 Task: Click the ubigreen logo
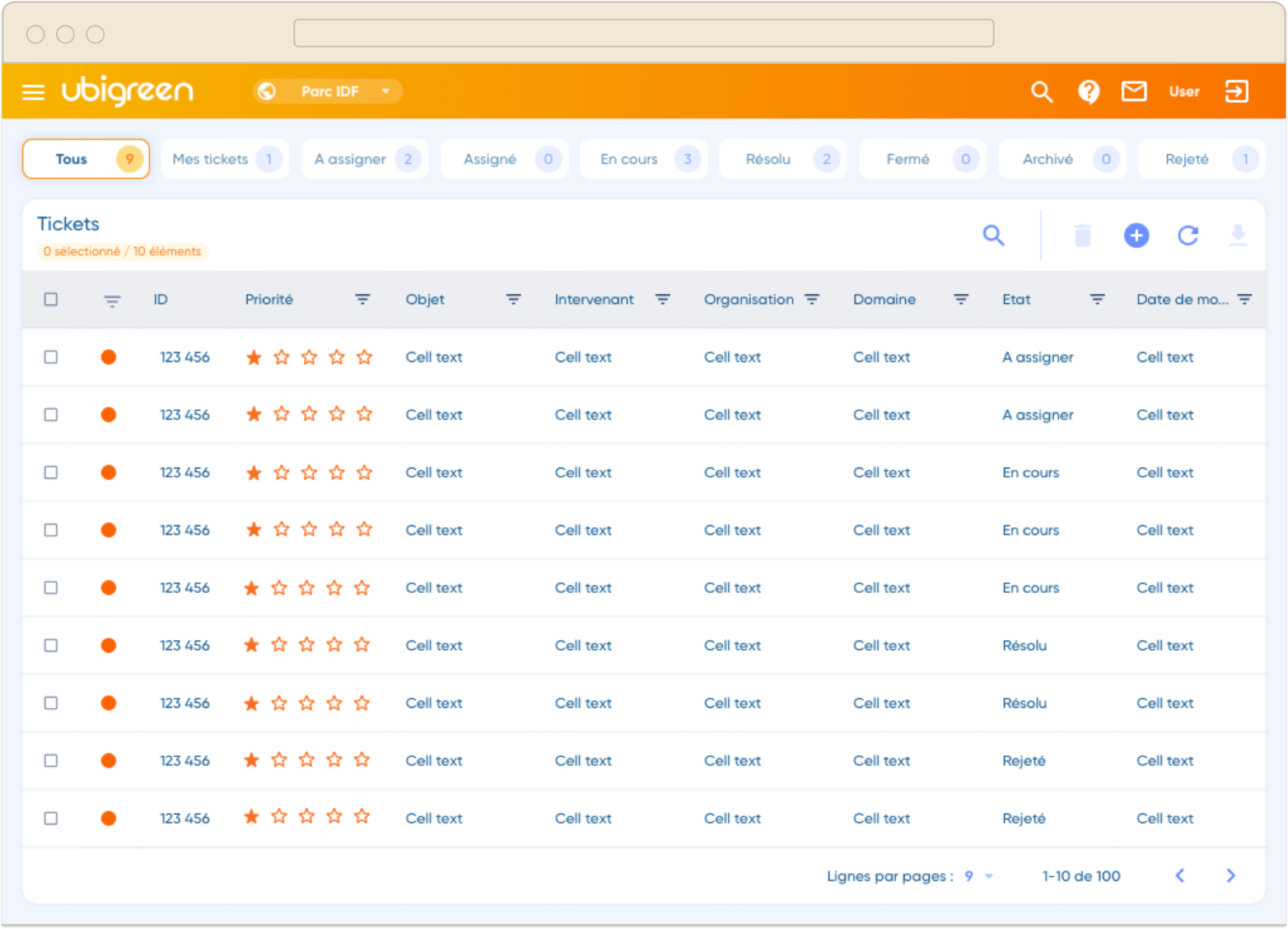point(128,91)
